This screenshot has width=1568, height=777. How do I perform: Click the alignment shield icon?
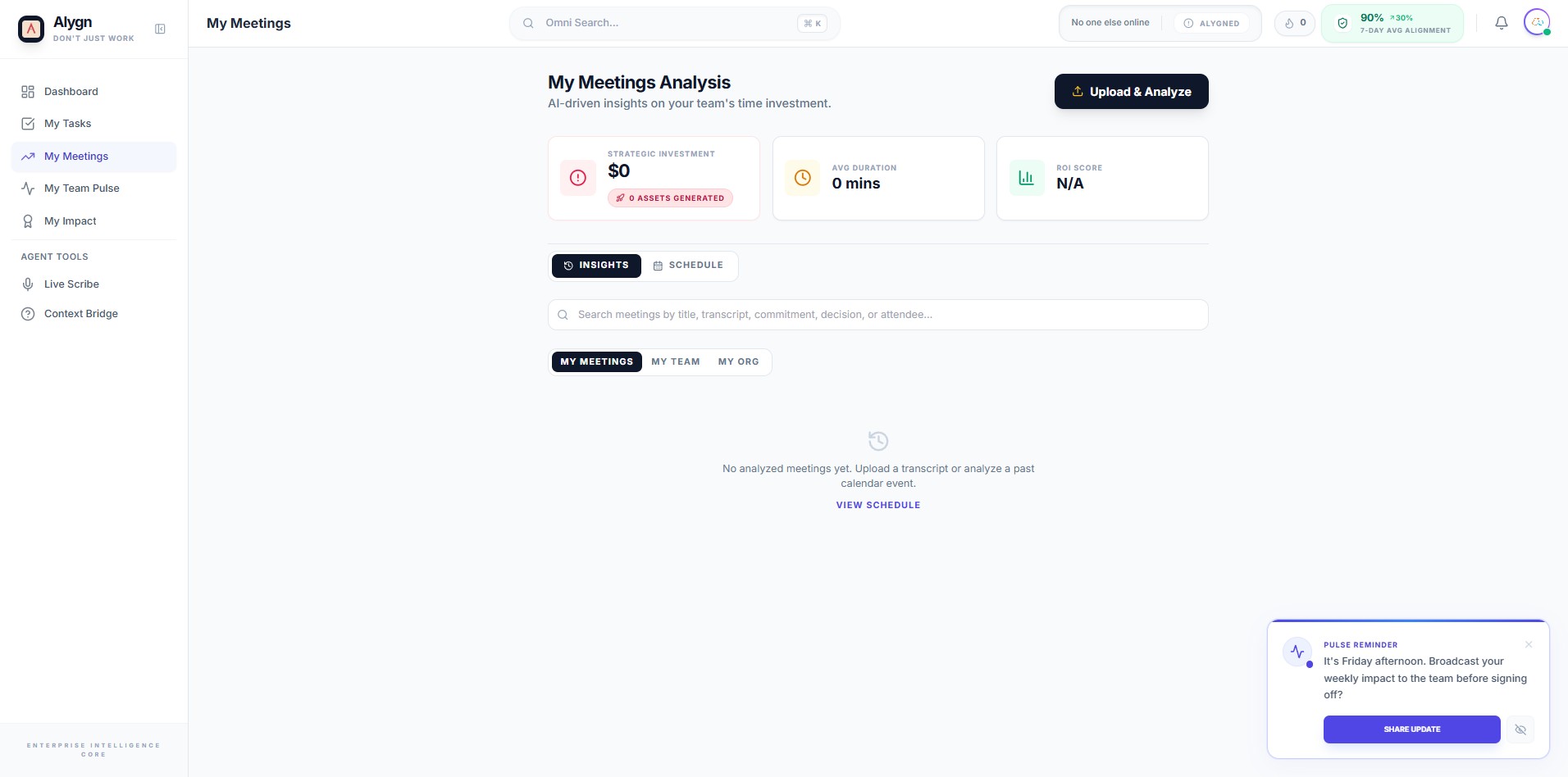point(1342,23)
